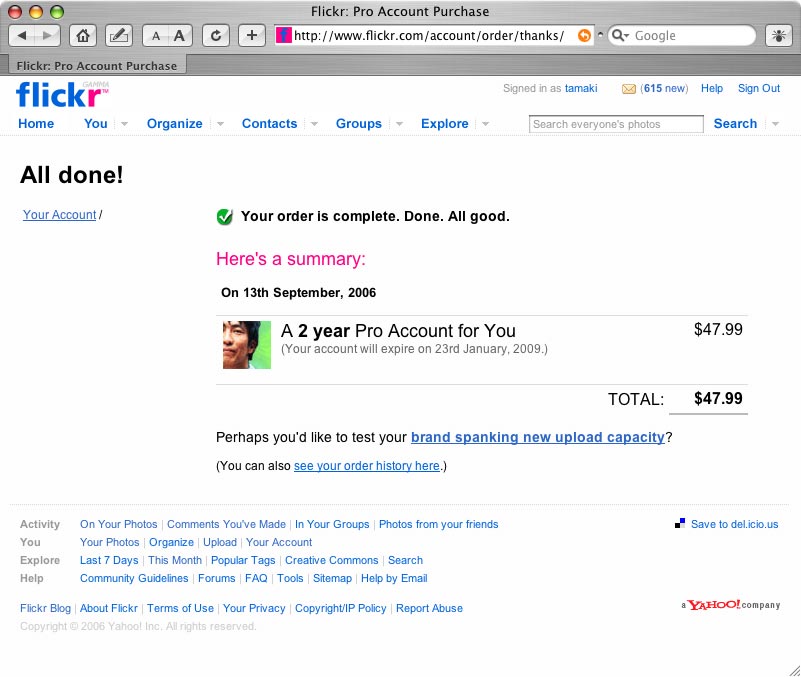Click the AutoFill pencil toolbar button
This screenshot has width=801, height=677.
pyautogui.click(x=118, y=35)
